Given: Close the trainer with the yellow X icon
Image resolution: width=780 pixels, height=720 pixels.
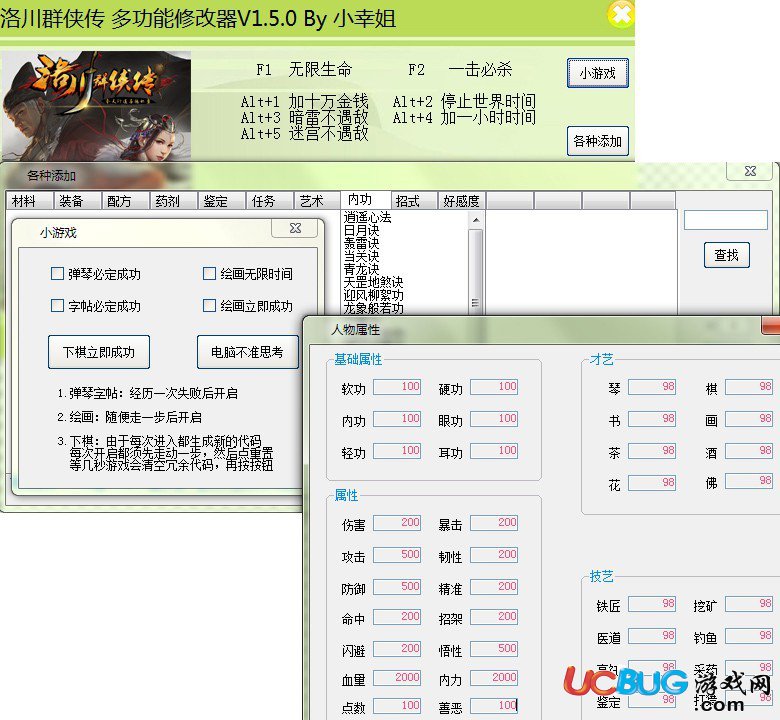Looking at the screenshot, I should 621,14.
